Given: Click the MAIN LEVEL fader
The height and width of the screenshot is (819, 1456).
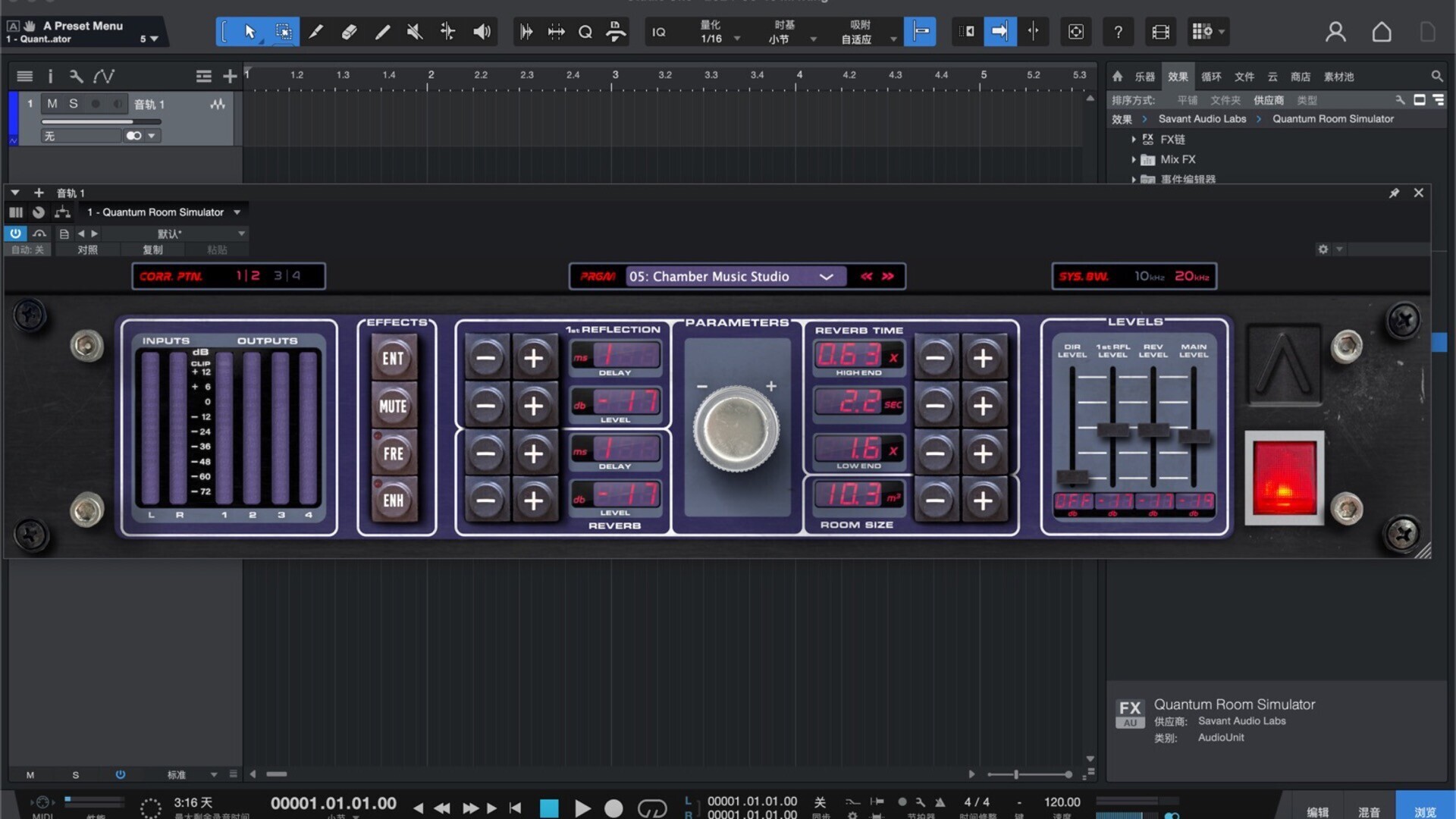Looking at the screenshot, I should click(x=1194, y=437).
